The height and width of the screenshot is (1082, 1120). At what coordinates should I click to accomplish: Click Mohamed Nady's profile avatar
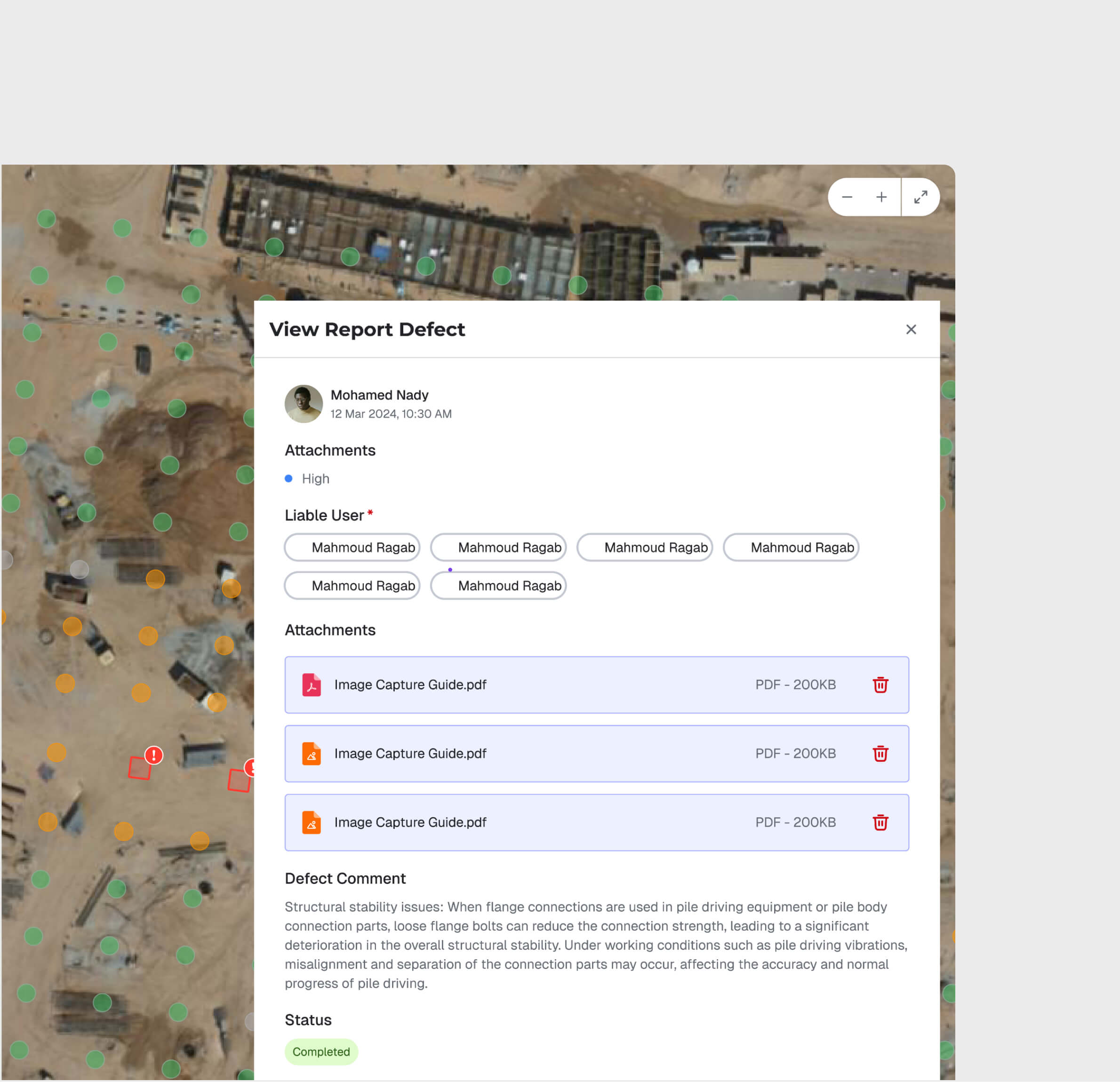click(304, 403)
